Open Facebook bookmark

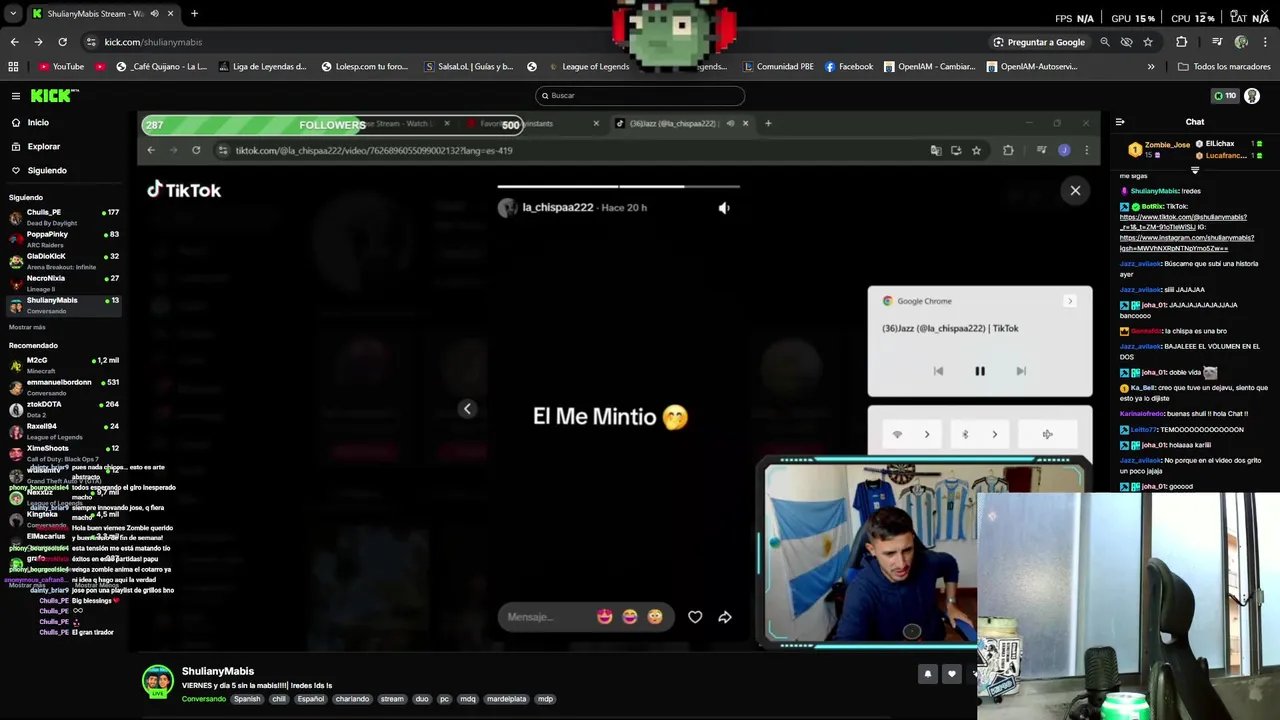tap(849, 67)
